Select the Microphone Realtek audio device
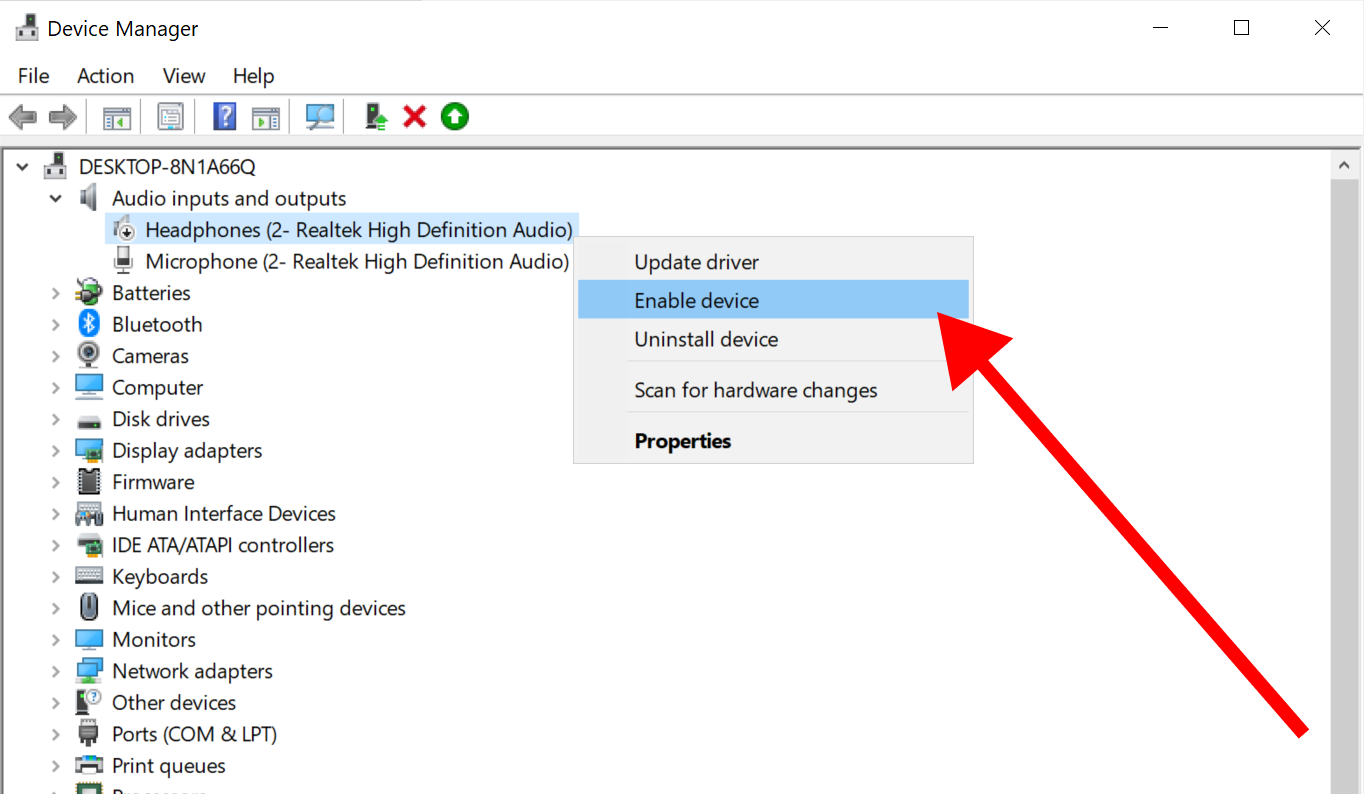Viewport: 1364px width, 794px height. coord(356,262)
